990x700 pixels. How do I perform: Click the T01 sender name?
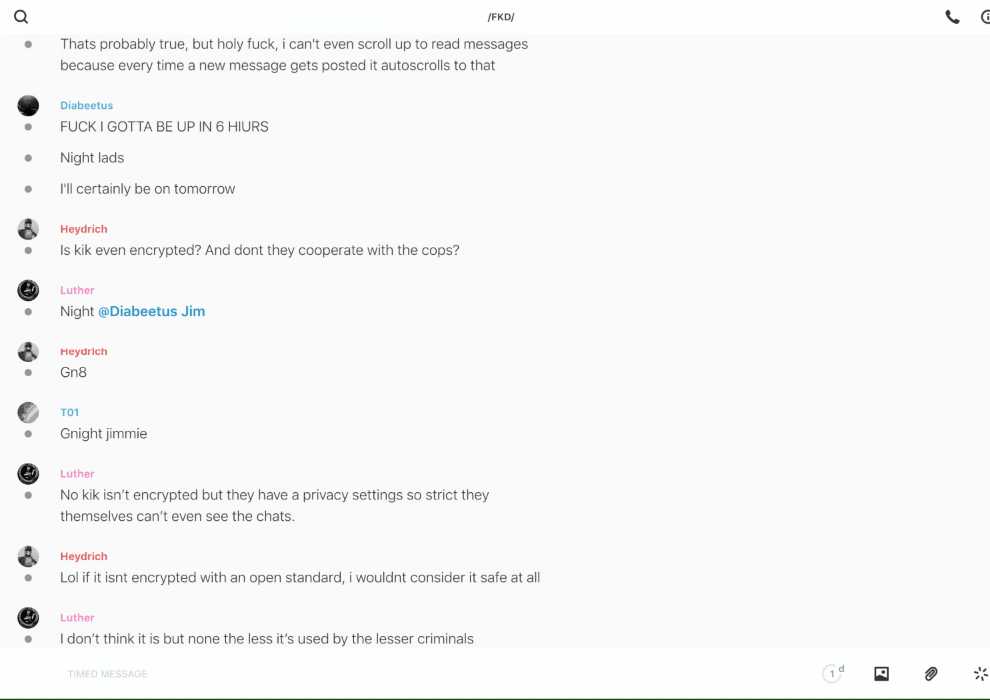click(x=69, y=412)
